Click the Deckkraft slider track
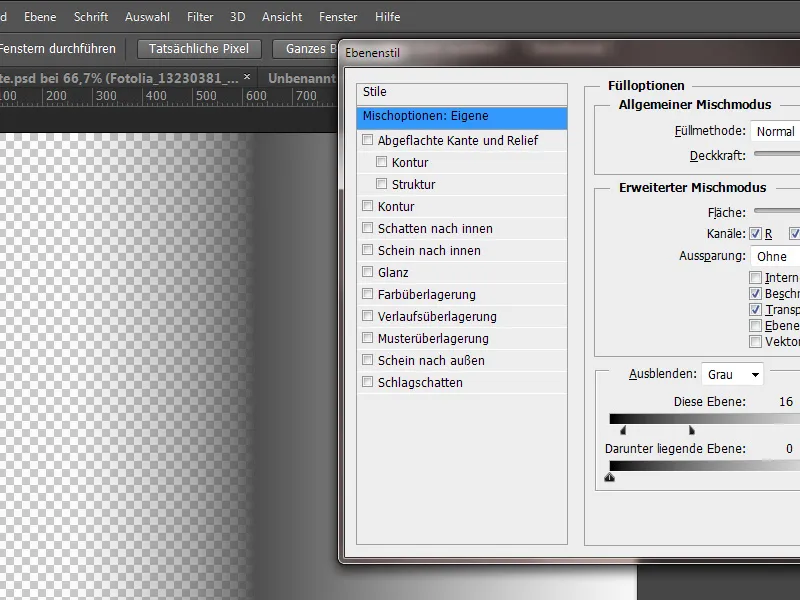The height and width of the screenshot is (600, 800). point(777,154)
